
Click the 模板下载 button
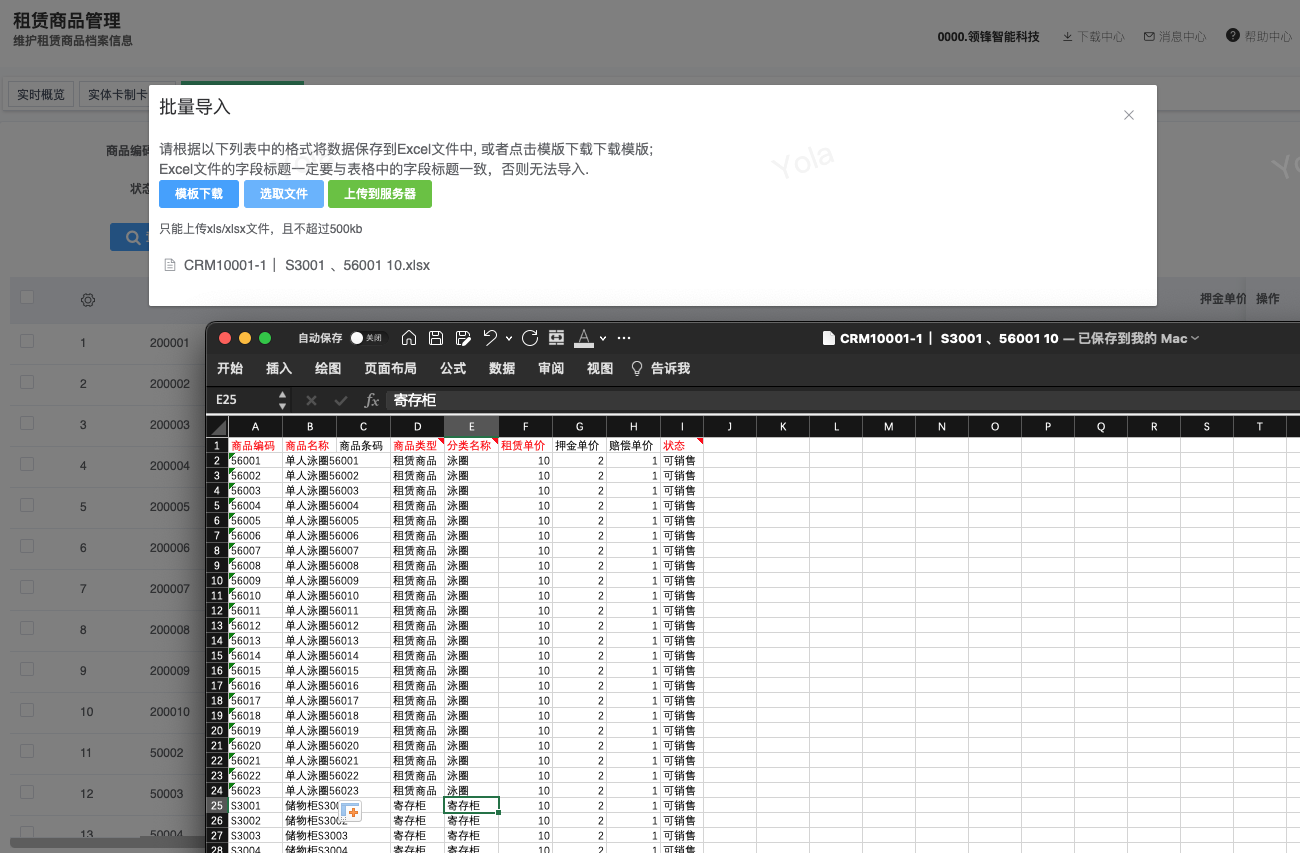coord(199,194)
